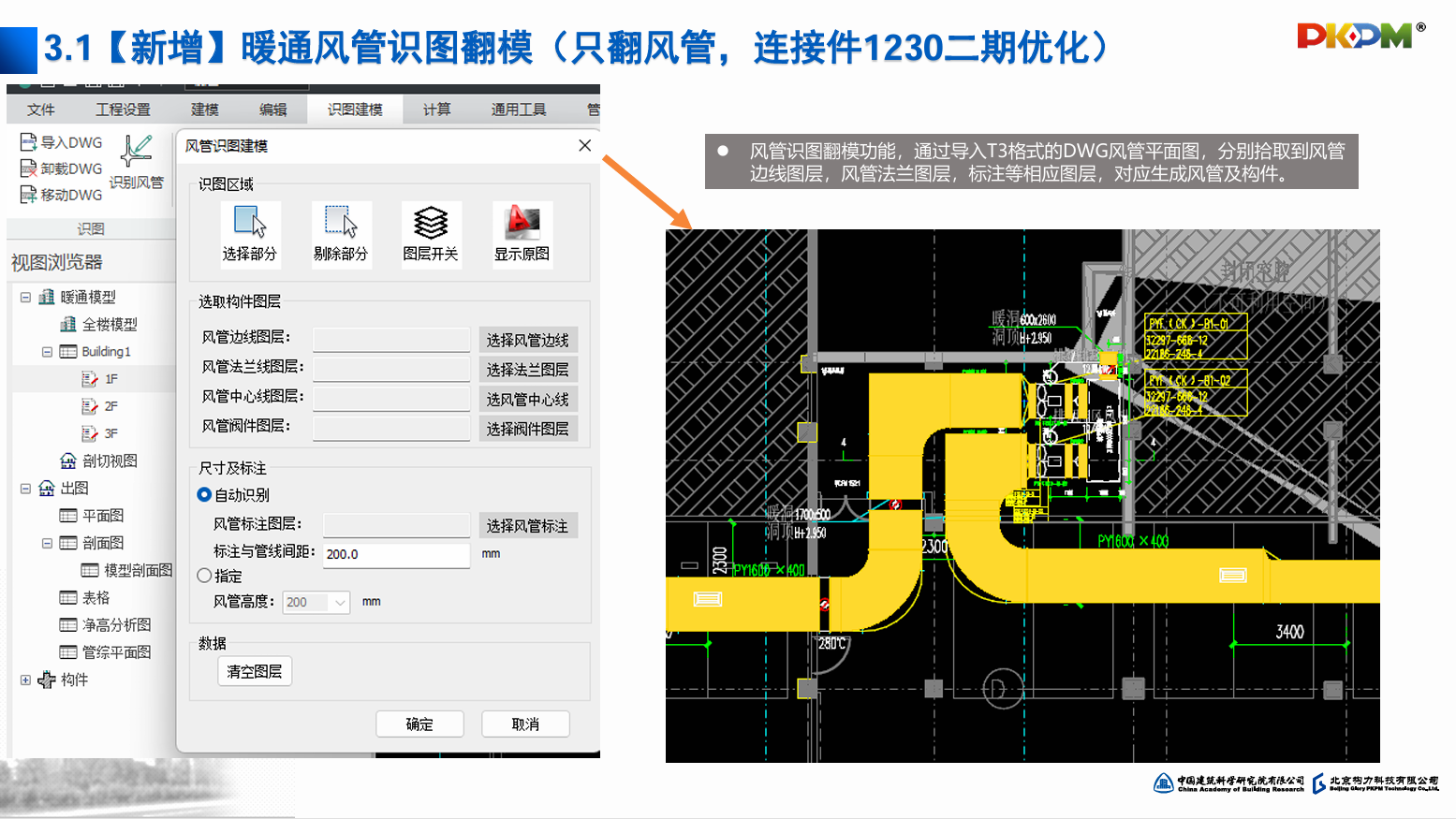
Task: Click the 选择风管标注 button
Action: point(528,526)
